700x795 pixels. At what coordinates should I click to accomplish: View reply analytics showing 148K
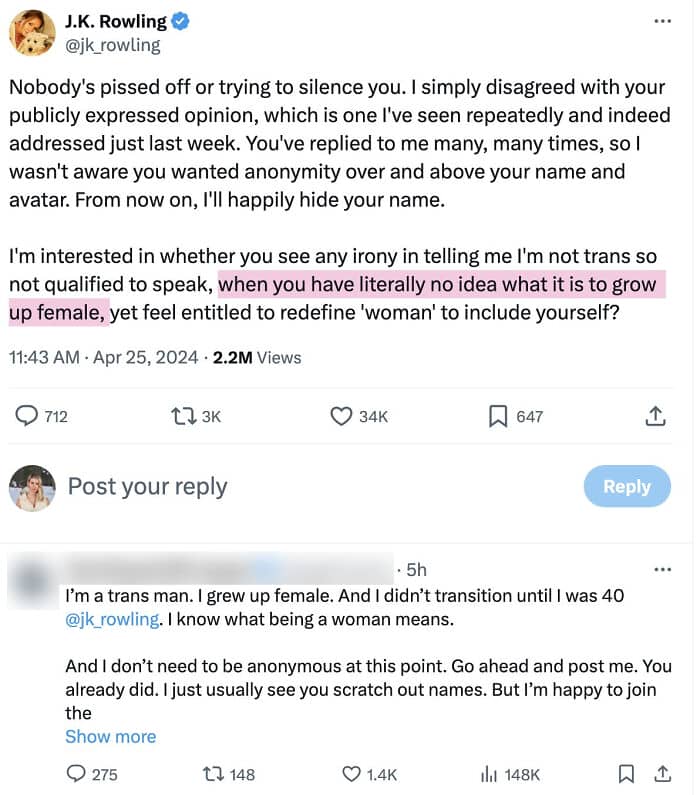490,774
